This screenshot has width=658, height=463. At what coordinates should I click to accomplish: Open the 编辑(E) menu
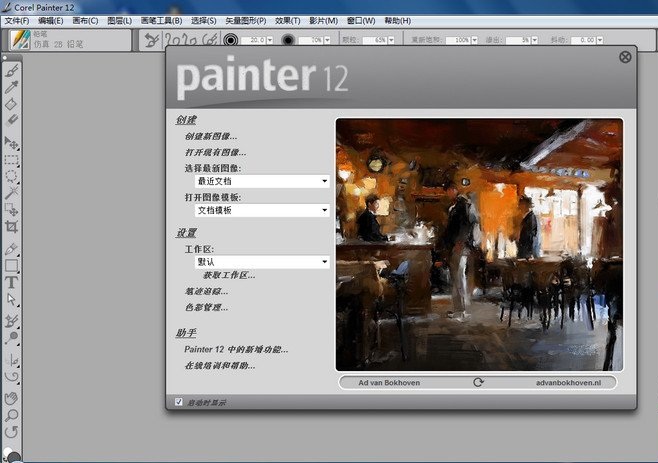click(x=51, y=21)
